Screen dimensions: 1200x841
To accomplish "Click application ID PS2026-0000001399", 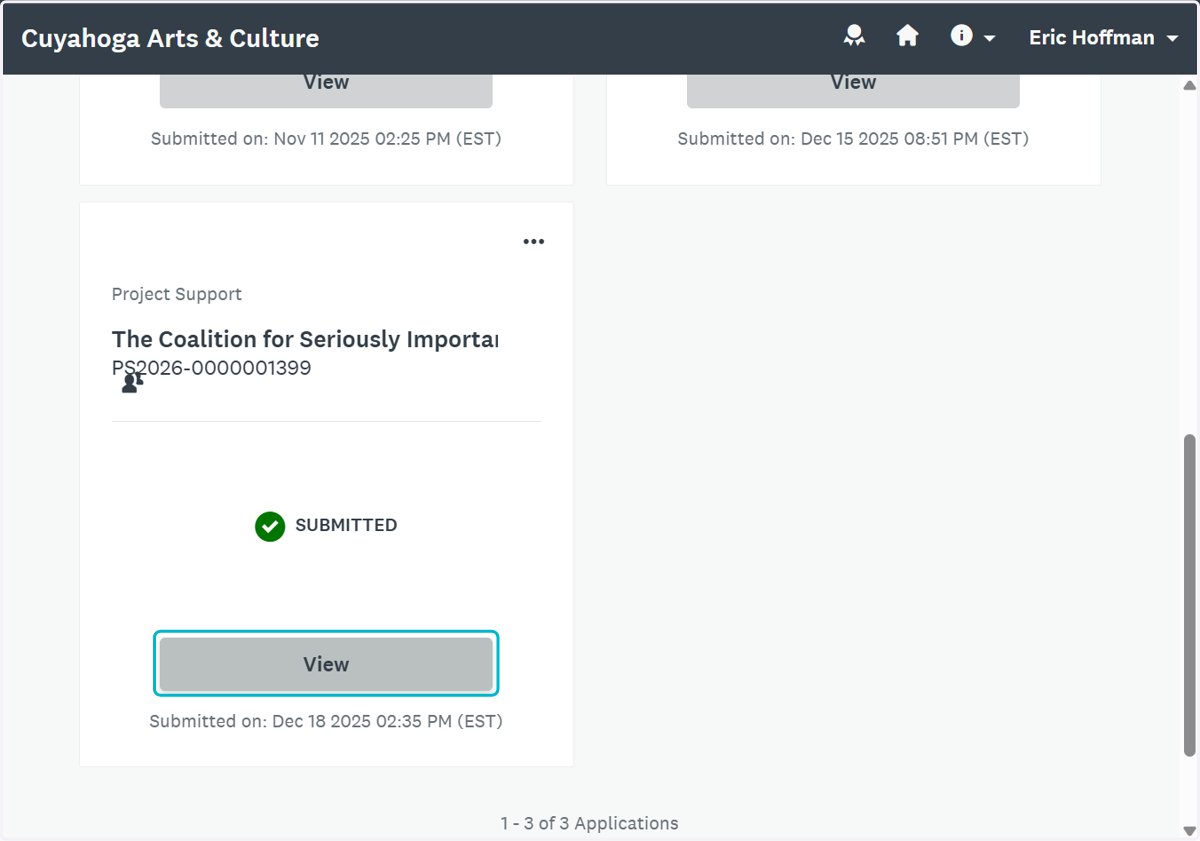I will coord(212,368).
